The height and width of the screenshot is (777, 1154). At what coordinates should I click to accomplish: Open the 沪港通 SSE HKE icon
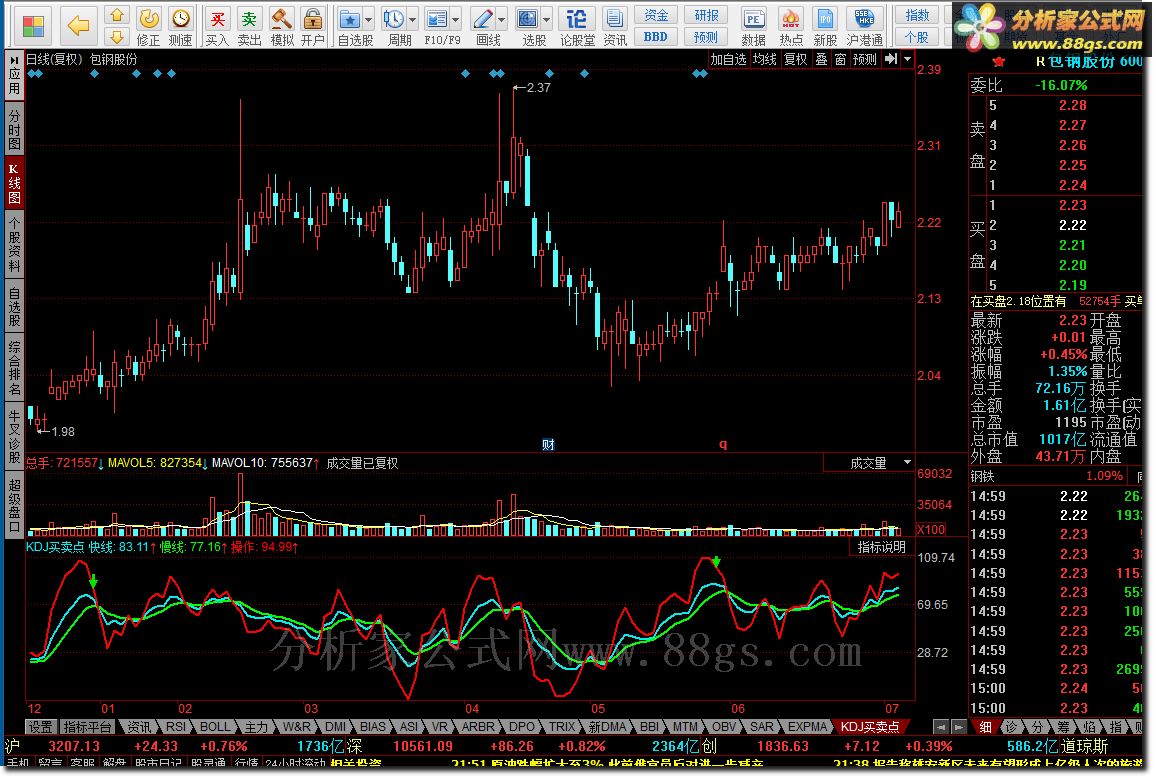pyautogui.click(x=864, y=26)
